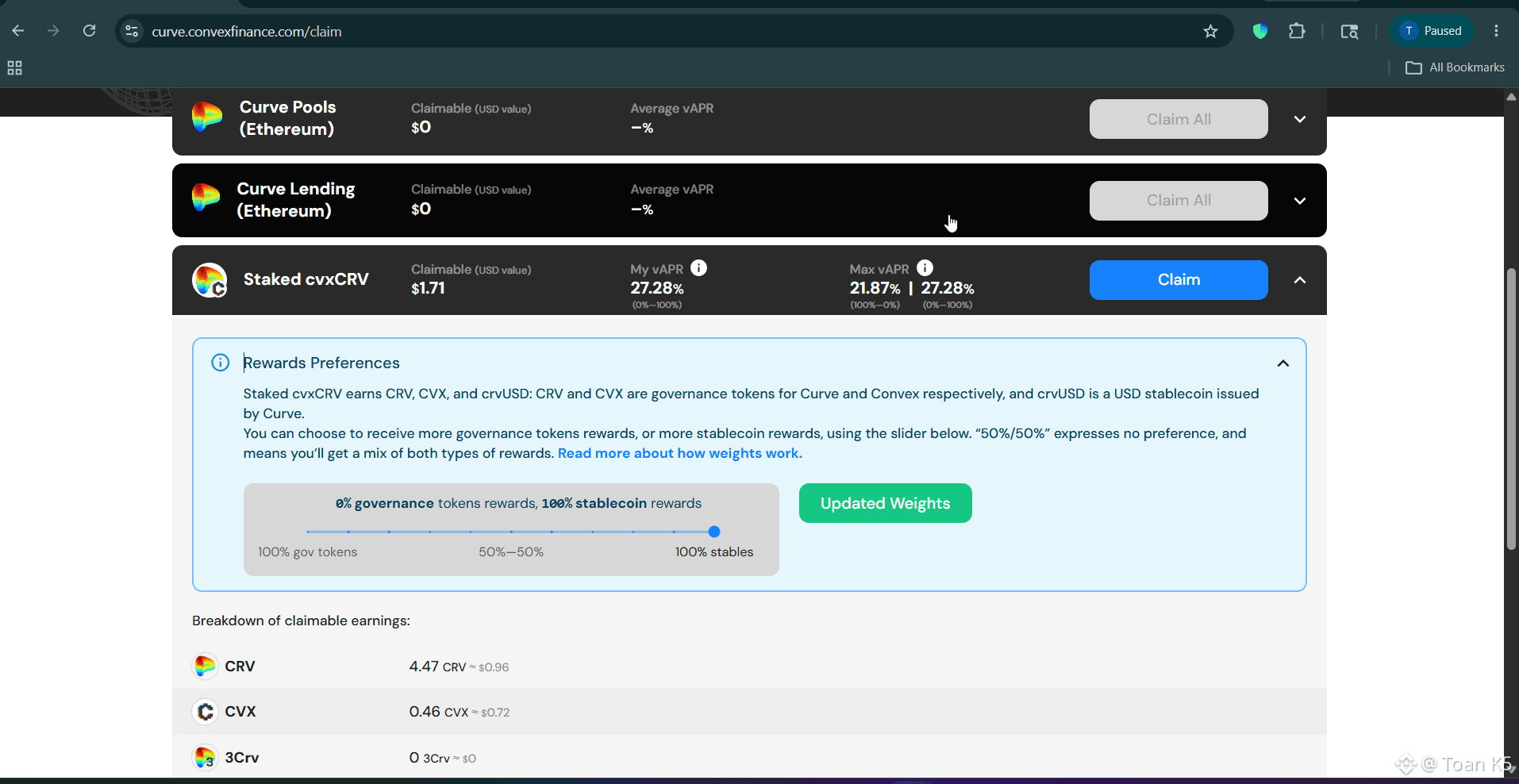Open the tab search icon
Viewport: 1519px width, 784px height.
click(1349, 31)
